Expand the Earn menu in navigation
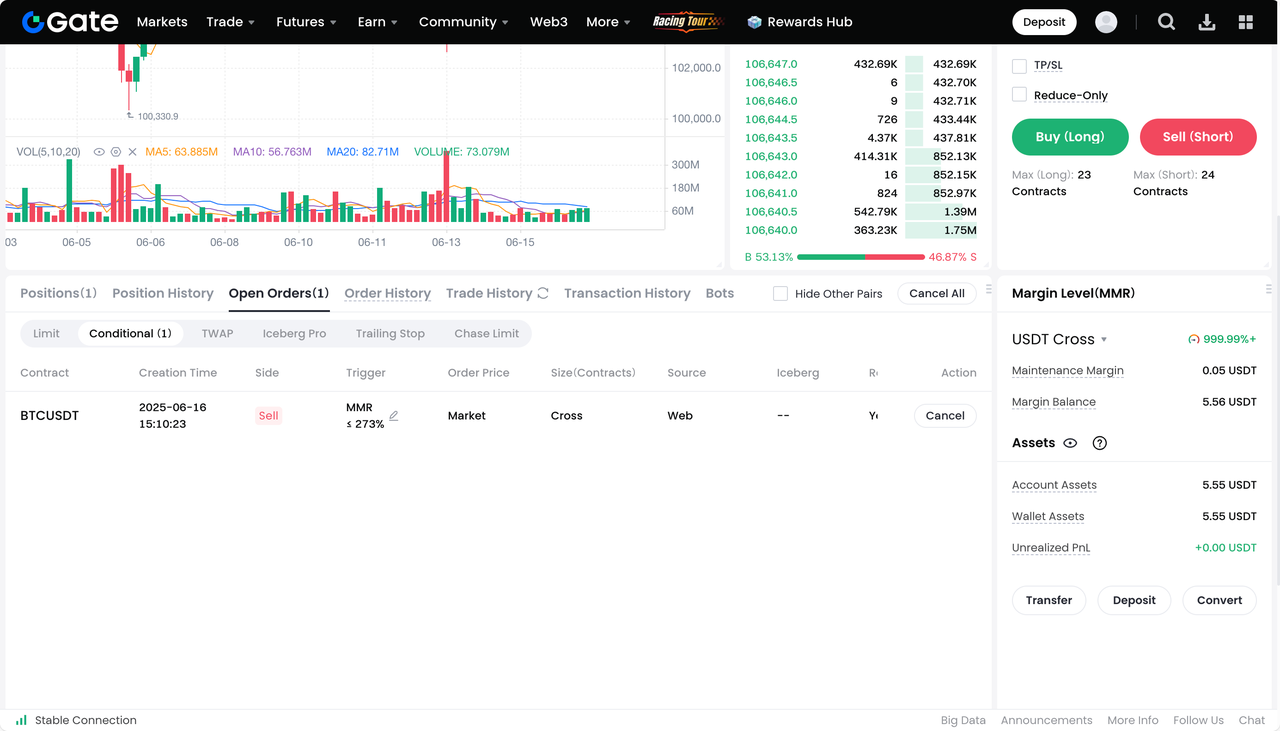The image size is (1280, 731). 377,22
